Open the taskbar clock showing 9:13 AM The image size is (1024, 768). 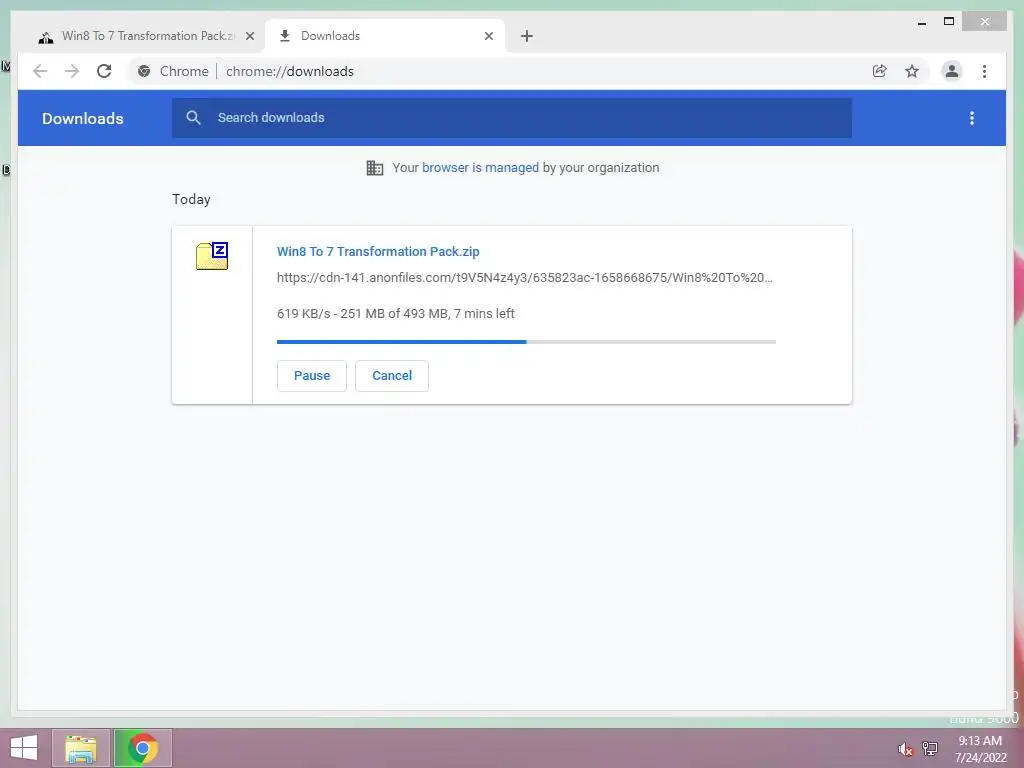tap(980, 749)
